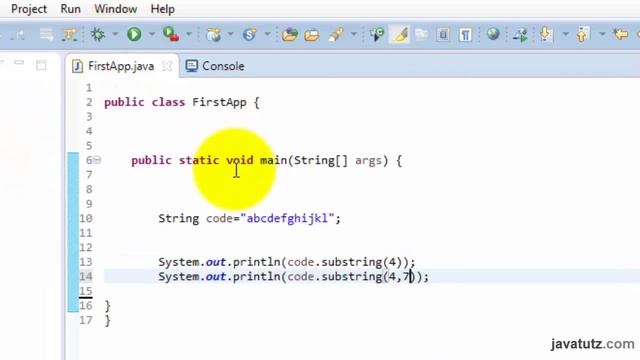
Task: Click the "String code" declaration text
Action: [x=195, y=218]
